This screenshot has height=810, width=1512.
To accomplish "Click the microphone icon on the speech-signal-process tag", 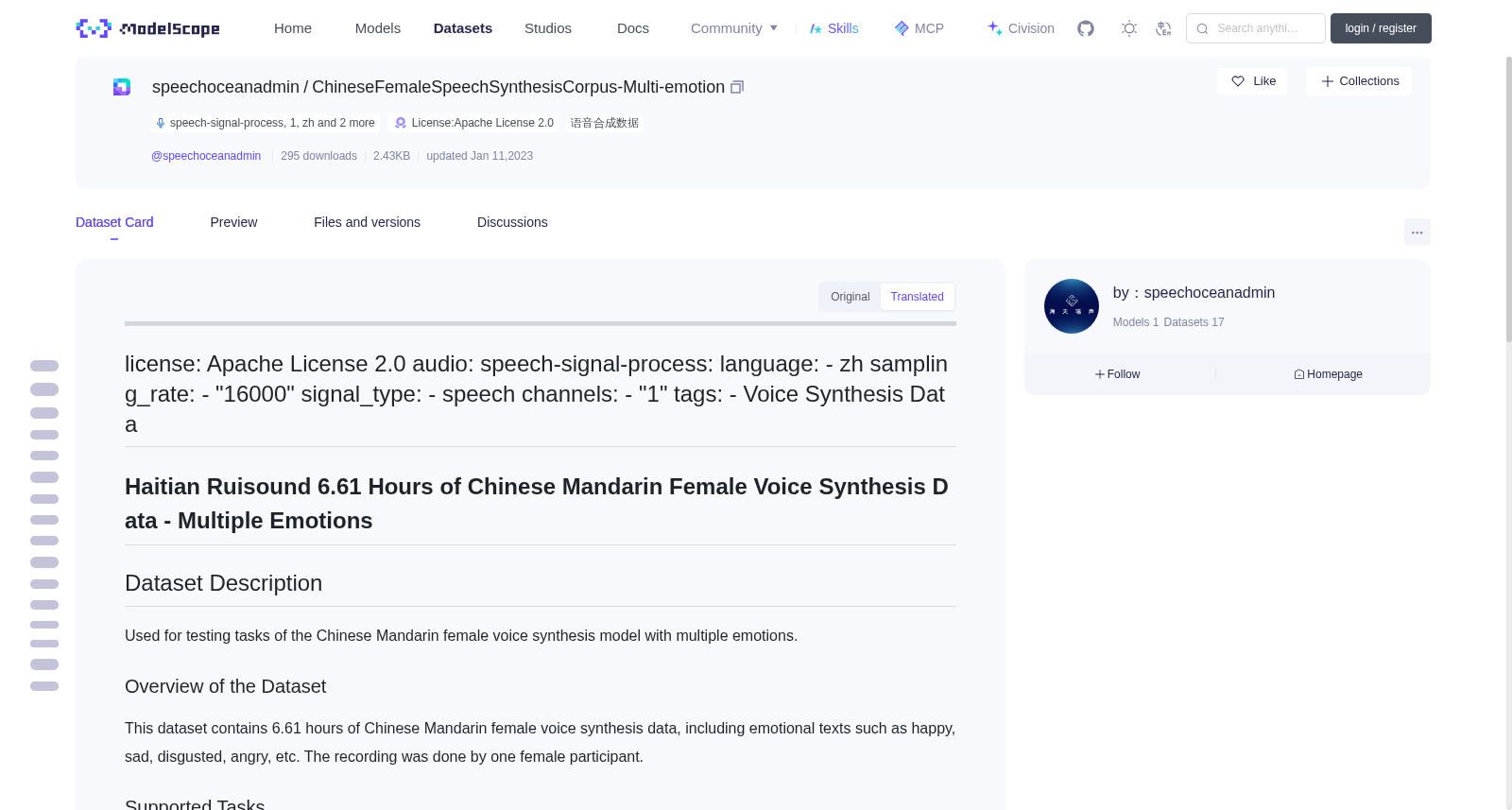I will [161, 123].
